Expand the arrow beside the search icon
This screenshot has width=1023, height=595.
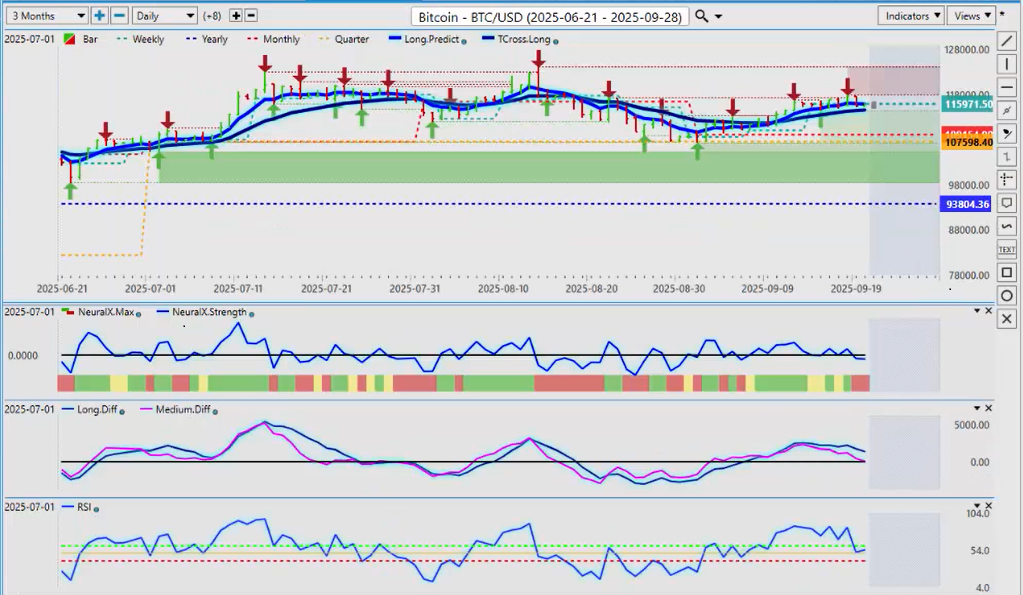[718, 16]
